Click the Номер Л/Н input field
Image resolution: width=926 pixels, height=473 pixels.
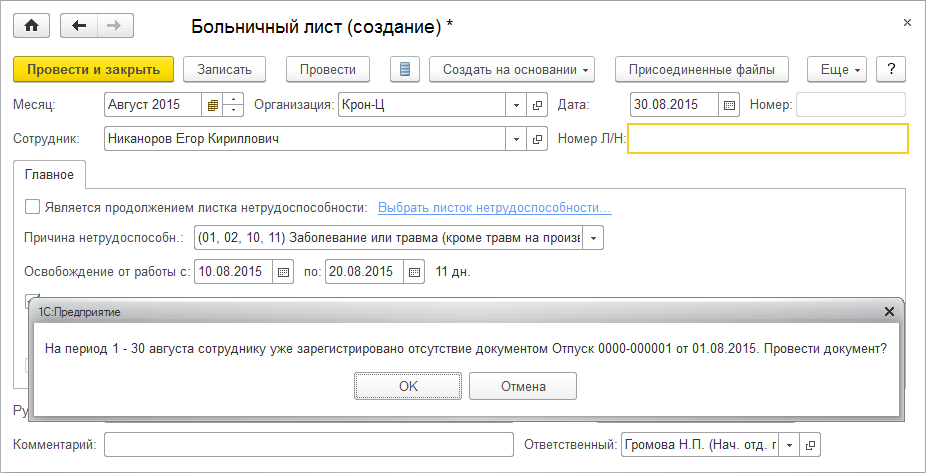[768, 139]
